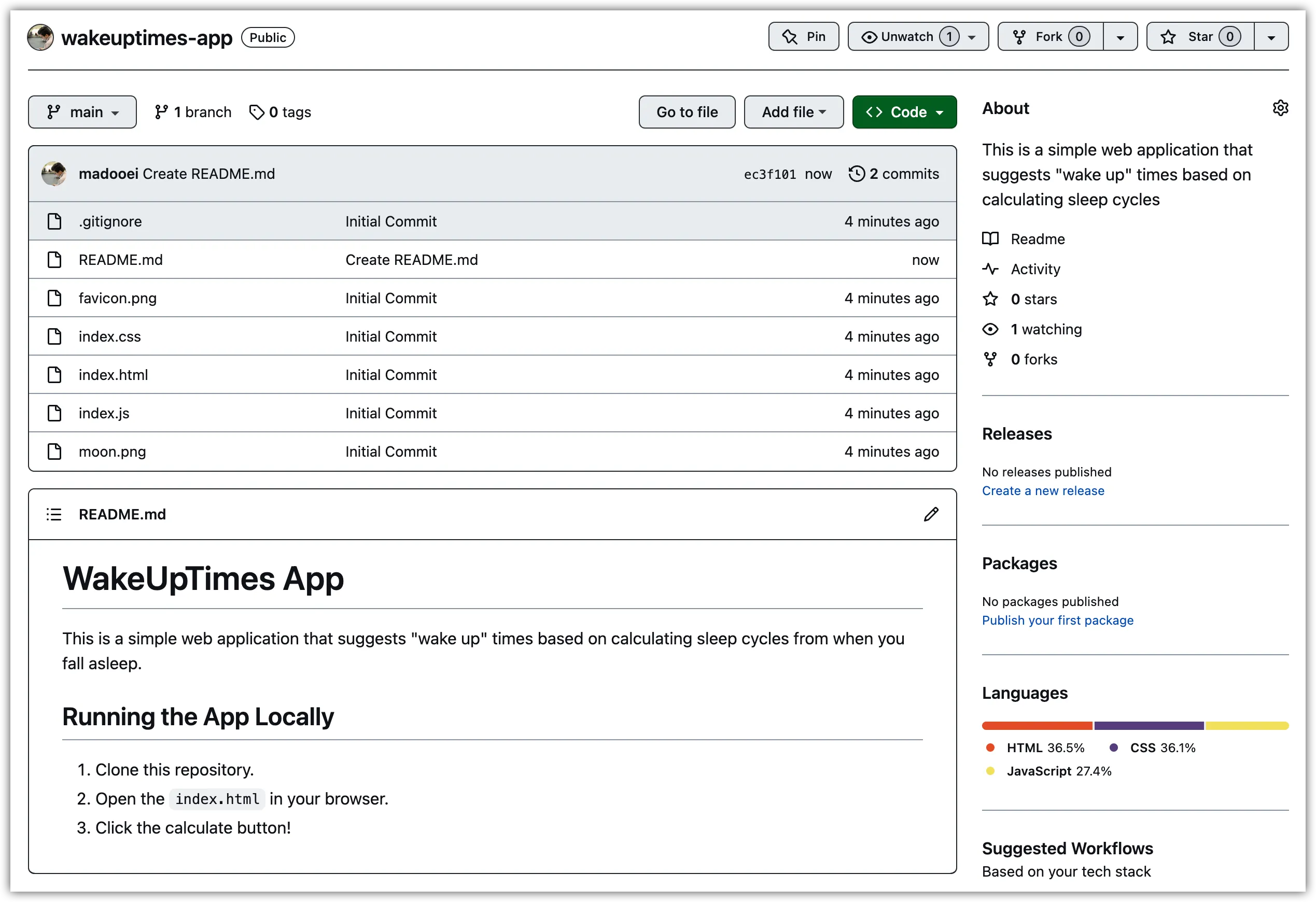Screen dimensions: 1316x902
Task: Open the favicon.png file
Action: coord(118,299)
